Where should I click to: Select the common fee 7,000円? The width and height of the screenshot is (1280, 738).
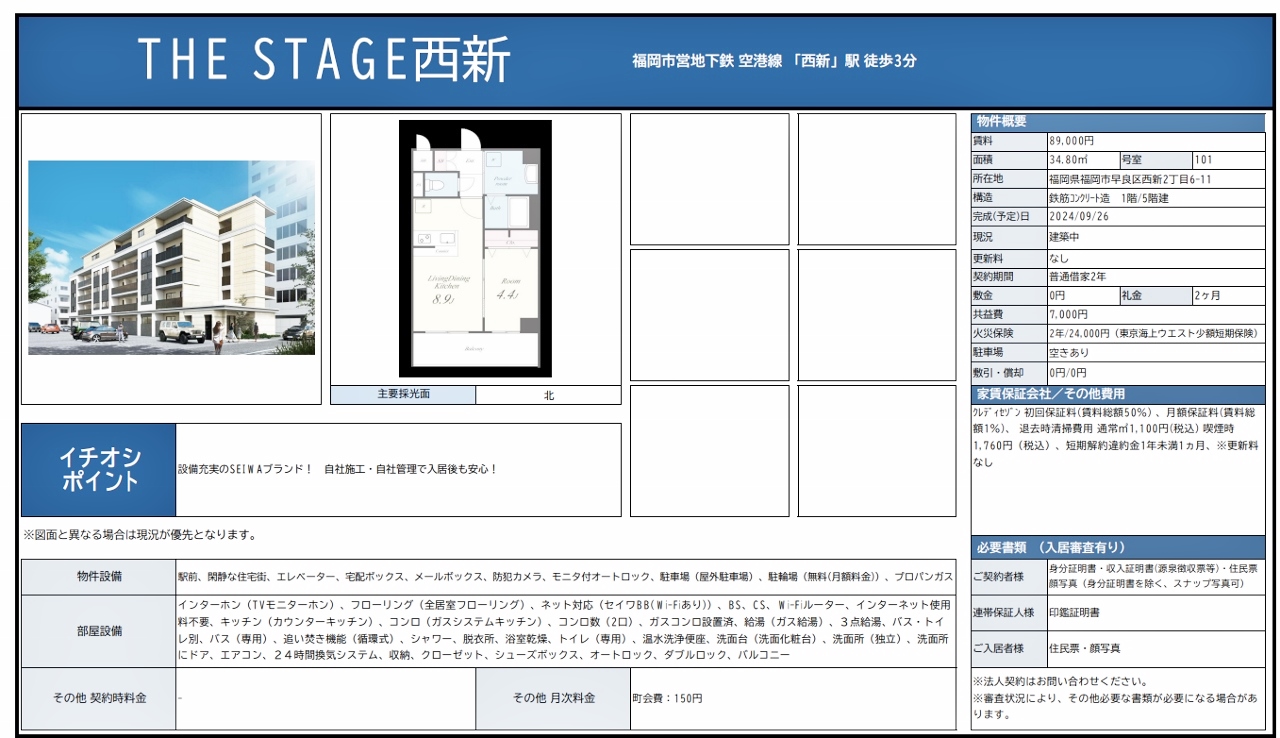coord(1069,315)
